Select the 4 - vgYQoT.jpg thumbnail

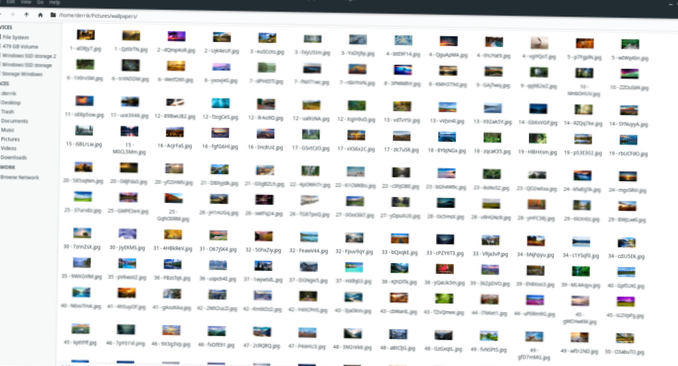tap(539, 42)
